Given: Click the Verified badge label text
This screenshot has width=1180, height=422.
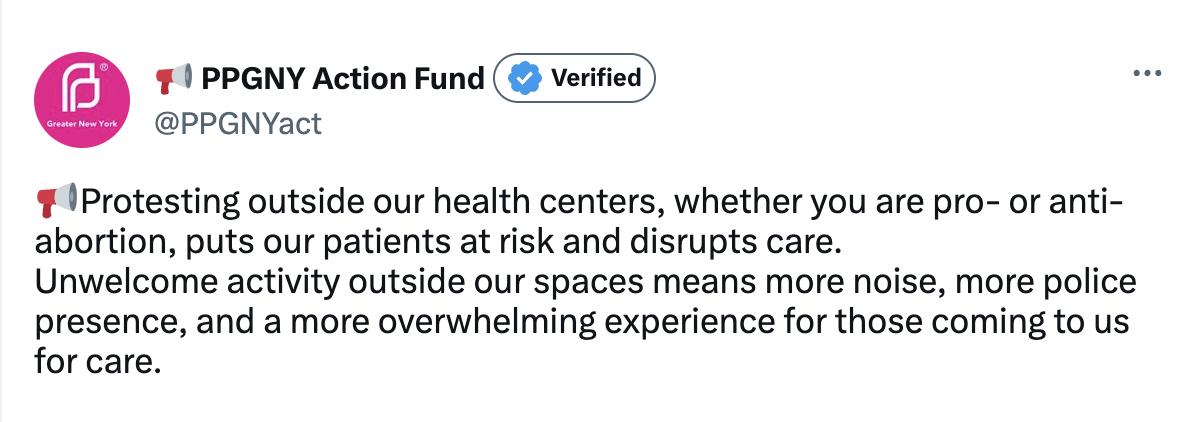Looking at the screenshot, I should (x=596, y=77).
